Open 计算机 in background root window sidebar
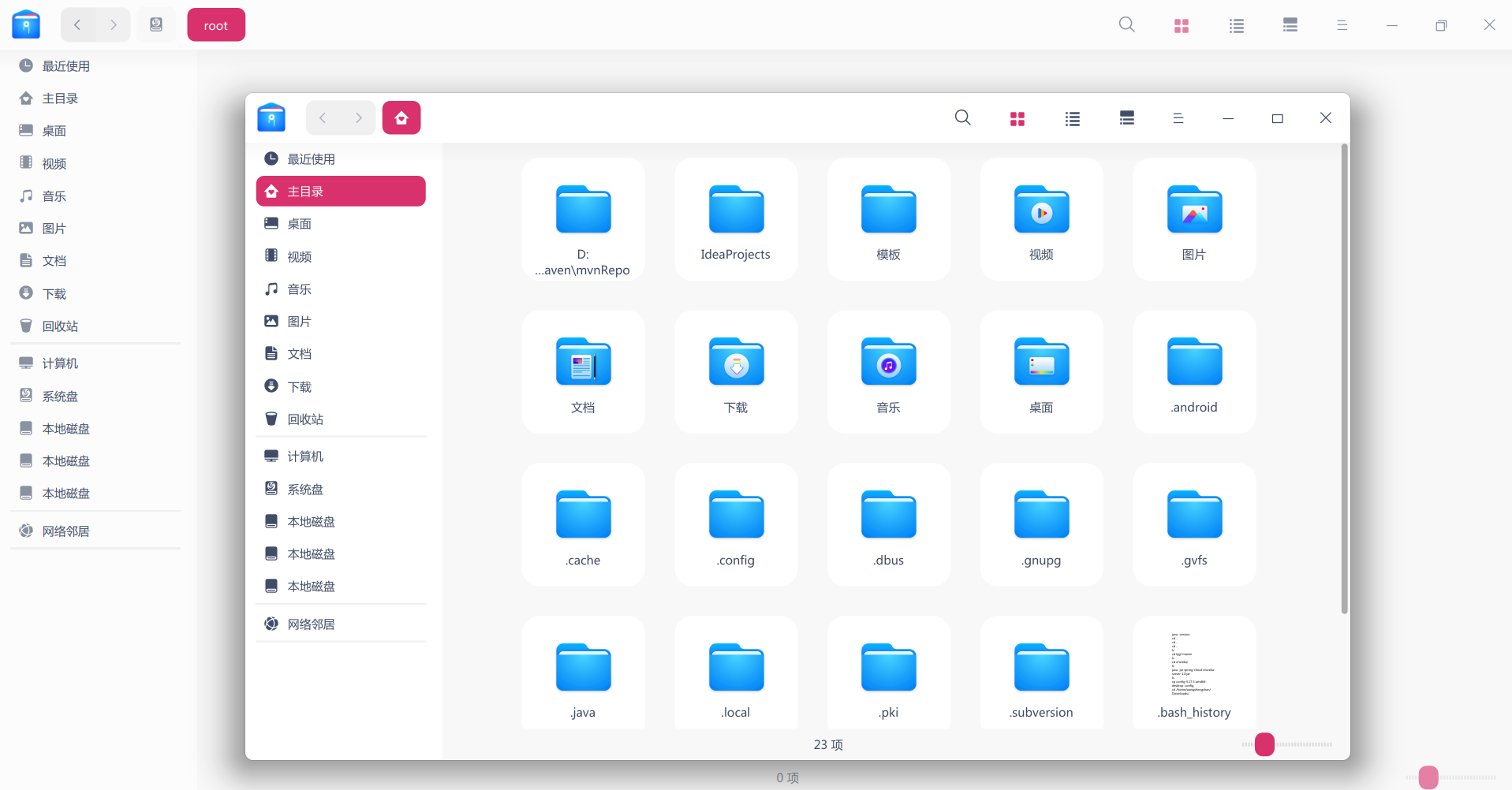Screen dimensions: 1512x790 (95, 363)
